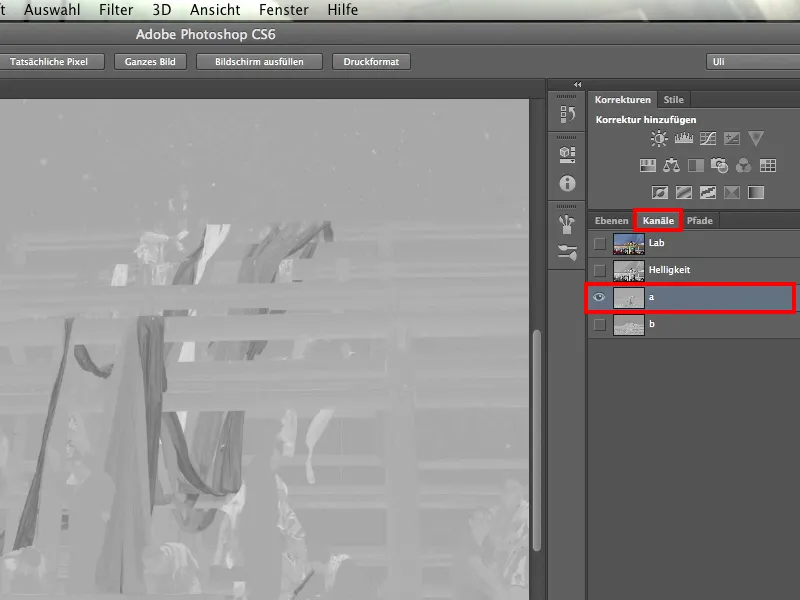Open the Hilfe menu

tap(342, 10)
